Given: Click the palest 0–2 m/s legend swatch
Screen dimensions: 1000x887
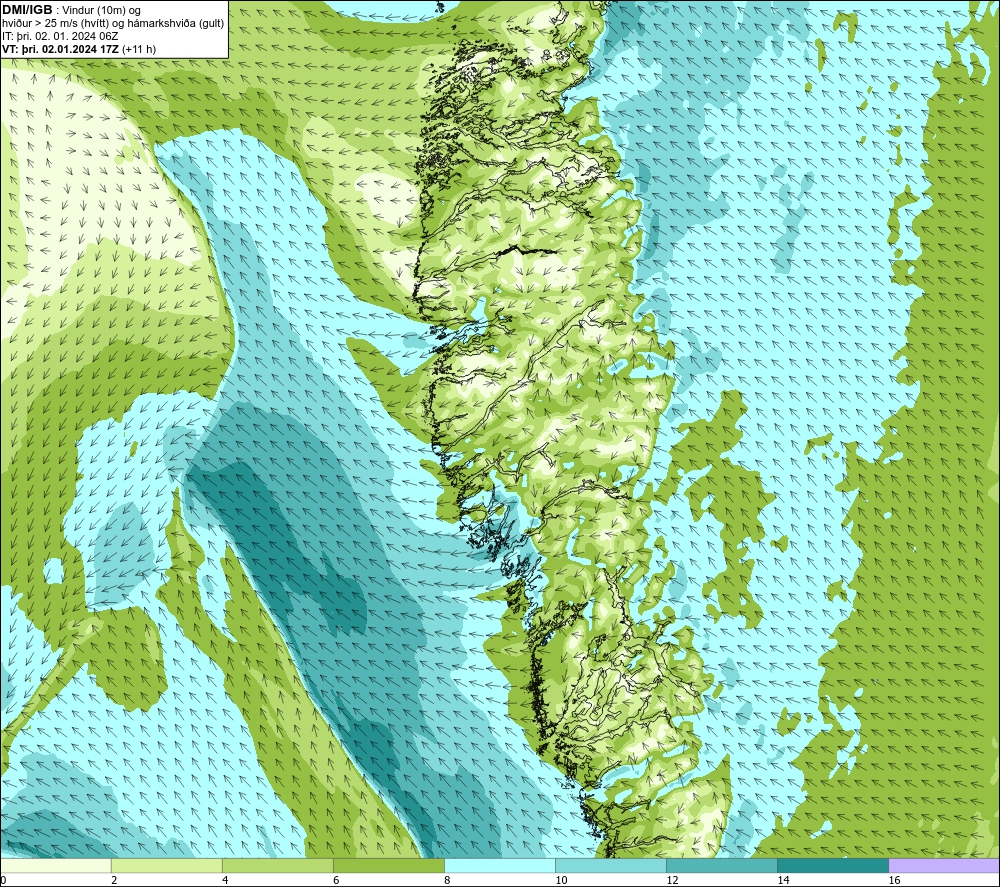Looking at the screenshot, I should [x=55, y=865].
